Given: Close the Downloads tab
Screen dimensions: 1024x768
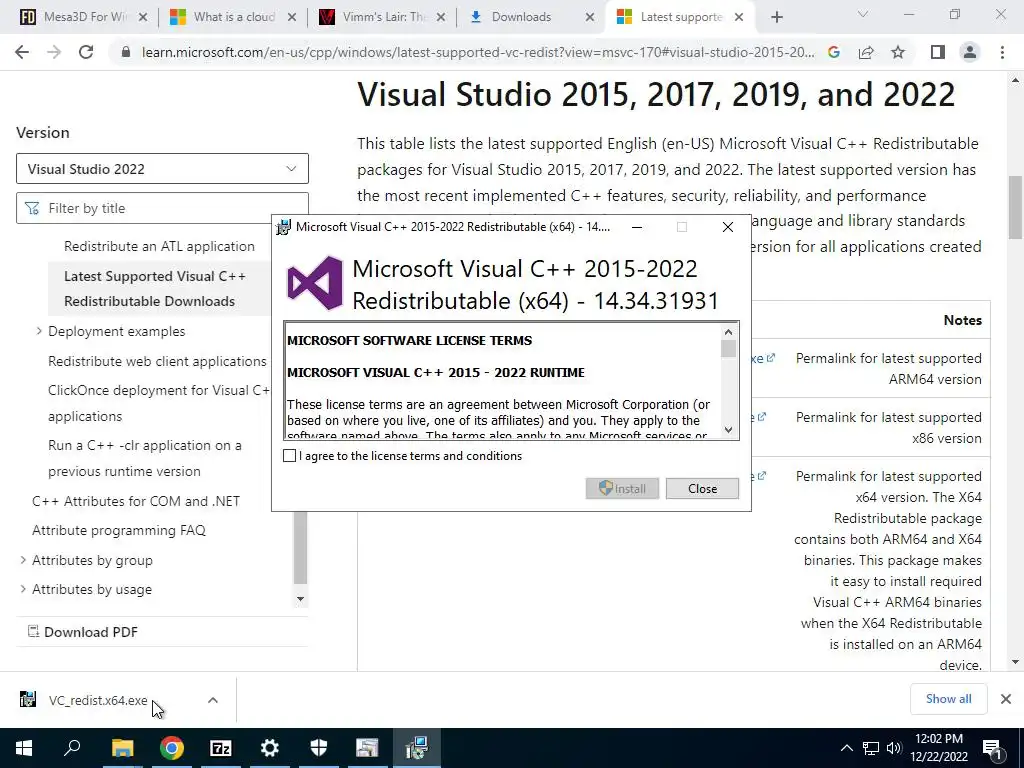Looking at the screenshot, I should coord(590,17).
